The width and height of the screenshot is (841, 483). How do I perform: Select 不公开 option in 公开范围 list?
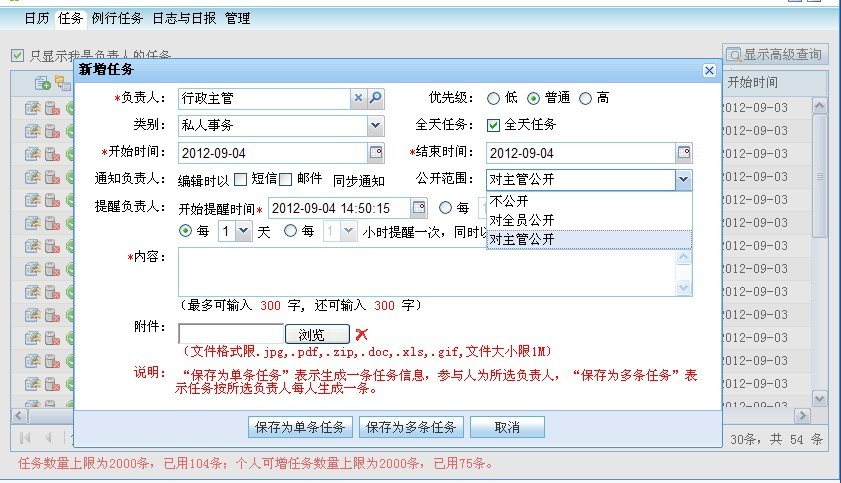[510, 201]
